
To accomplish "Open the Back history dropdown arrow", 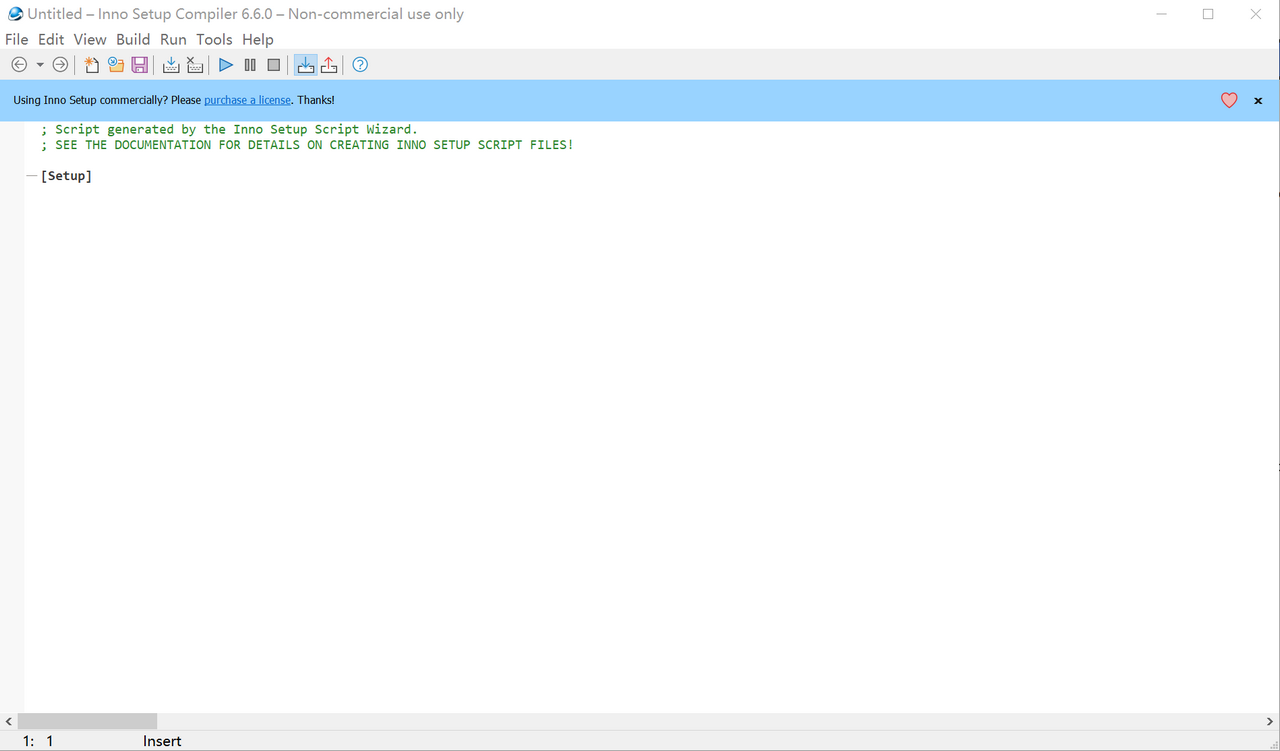I will [x=40, y=65].
